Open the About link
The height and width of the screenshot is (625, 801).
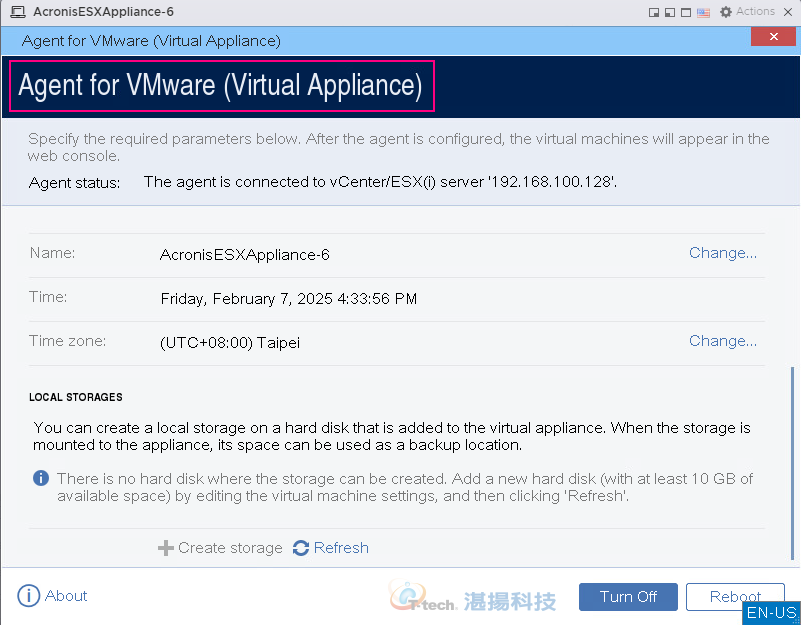pyautogui.click(x=52, y=596)
